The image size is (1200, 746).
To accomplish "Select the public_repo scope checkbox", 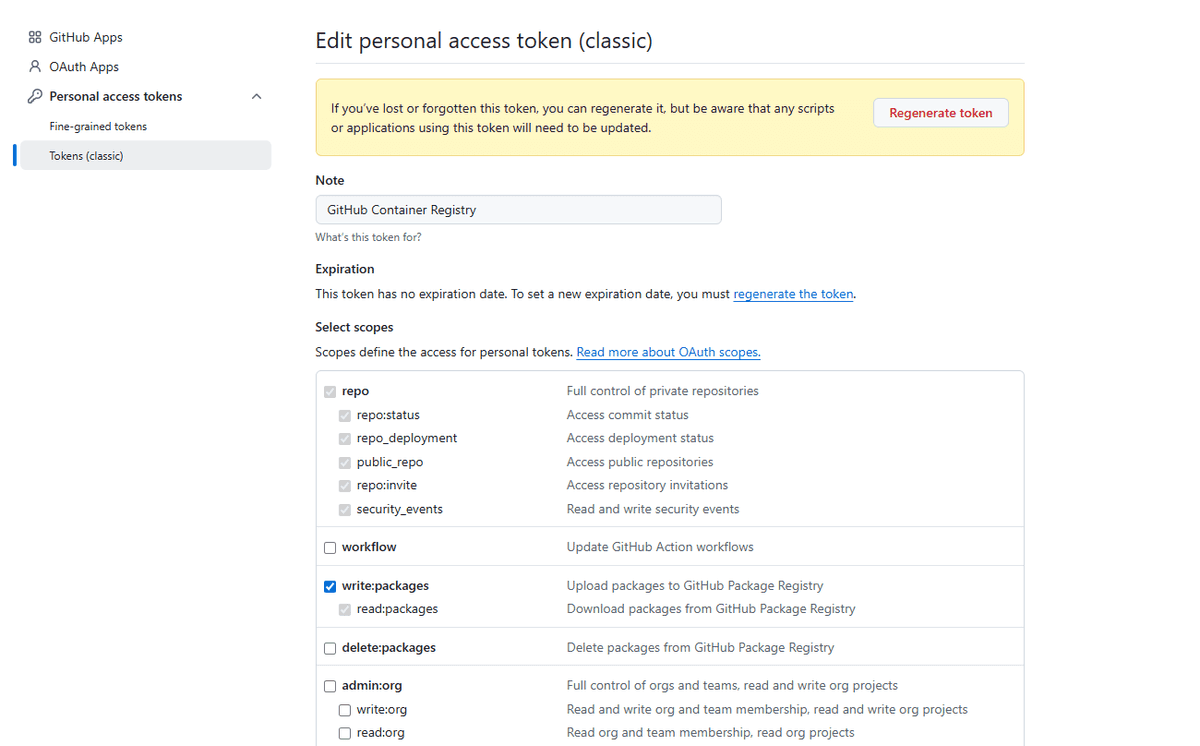I will tap(344, 462).
